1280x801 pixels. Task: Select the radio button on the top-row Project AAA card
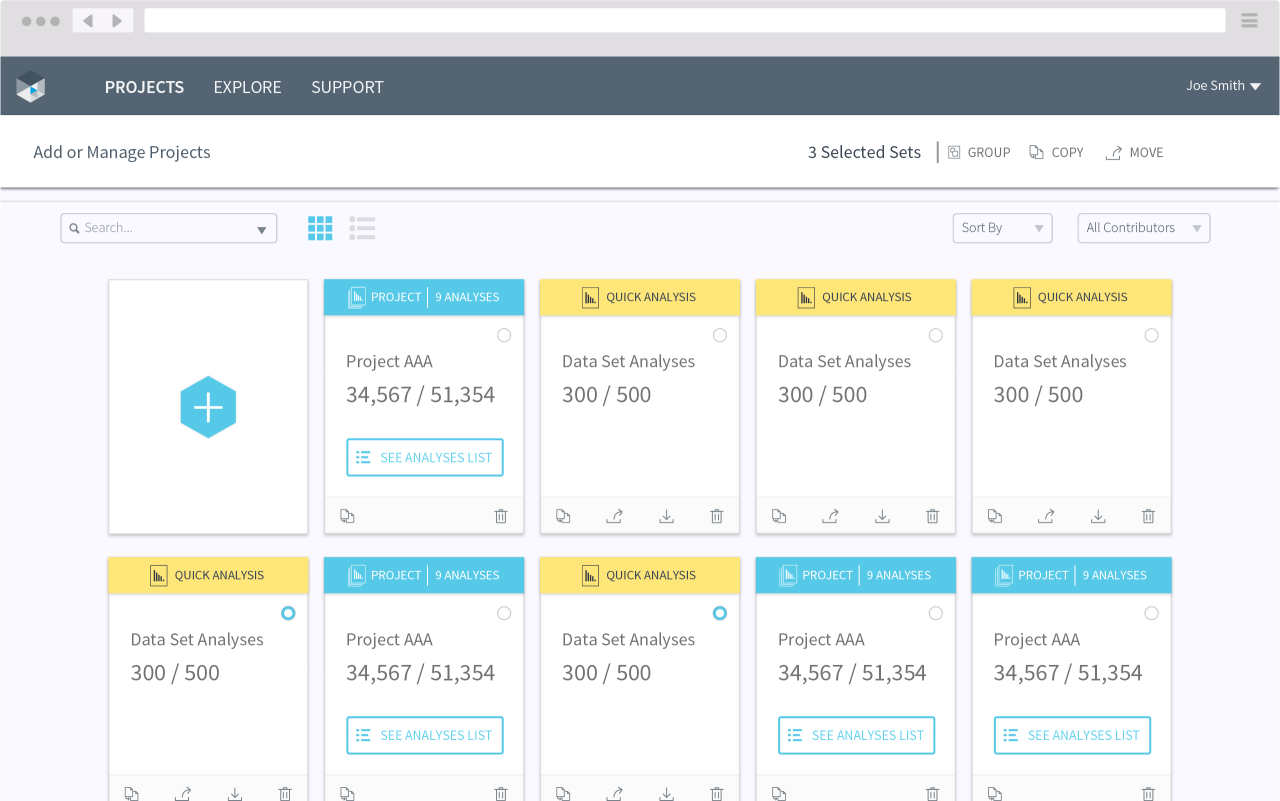pos(504,336)
